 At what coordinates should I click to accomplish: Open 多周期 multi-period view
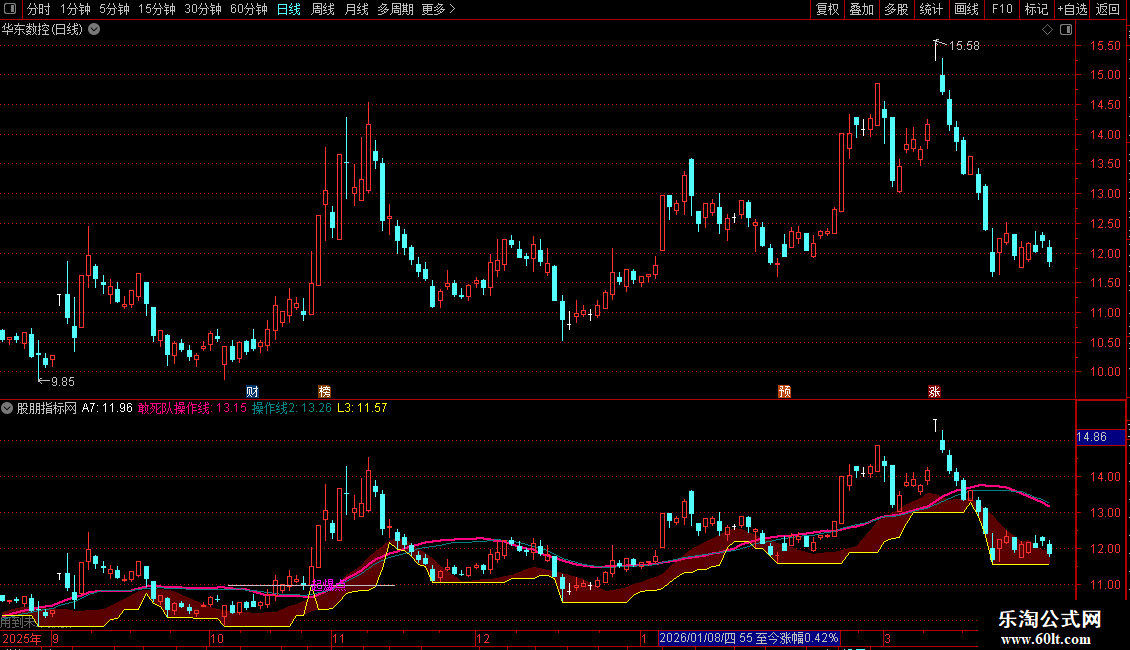pos(395,9)
